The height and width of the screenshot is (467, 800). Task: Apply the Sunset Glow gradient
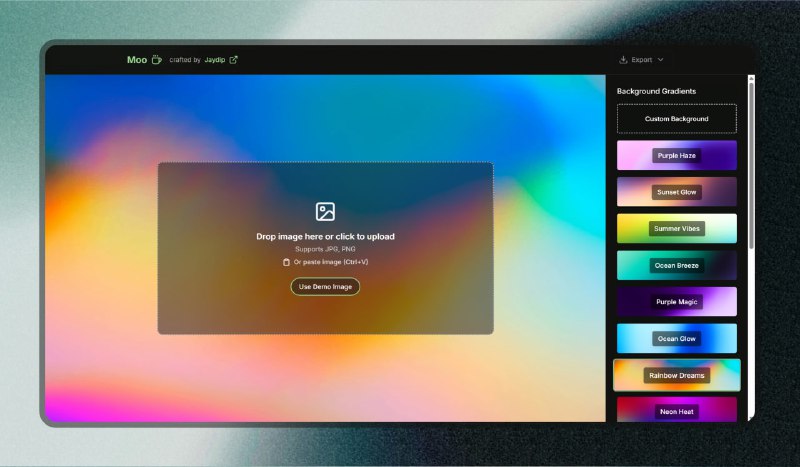676,192
